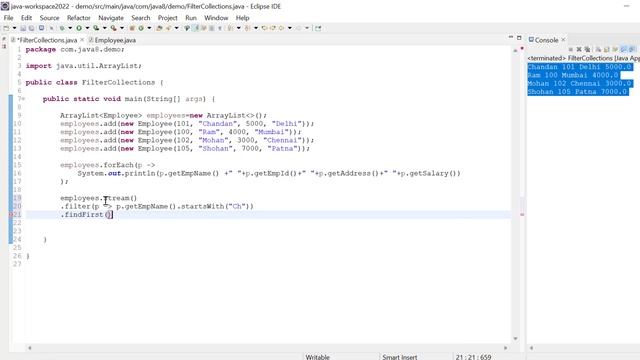
Task: Click Console Remove All Terminated Launches icon
Action: click(587, 50)
